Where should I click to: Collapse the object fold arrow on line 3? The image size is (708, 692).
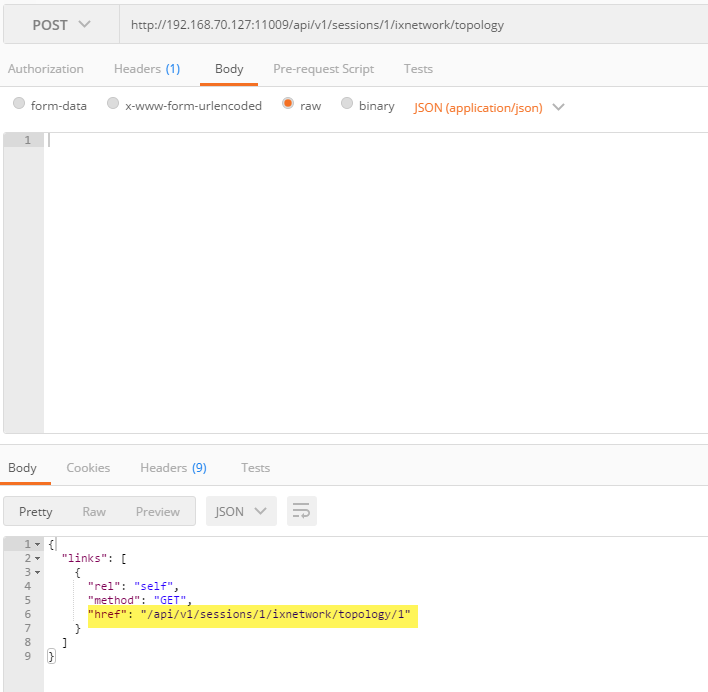pyautogui.click(x=38, y=572)
